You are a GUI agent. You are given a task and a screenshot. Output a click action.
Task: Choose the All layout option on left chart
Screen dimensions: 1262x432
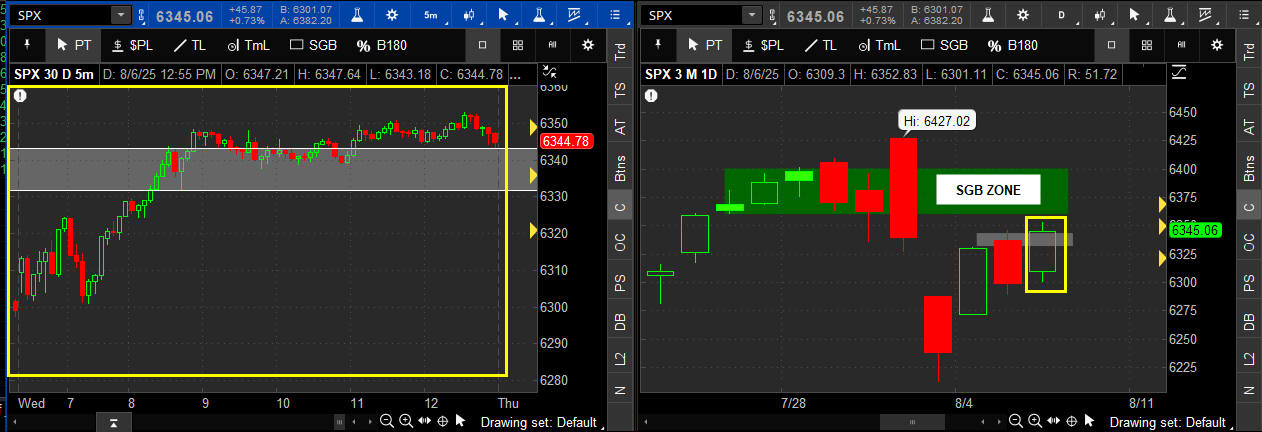pos(553,45)
